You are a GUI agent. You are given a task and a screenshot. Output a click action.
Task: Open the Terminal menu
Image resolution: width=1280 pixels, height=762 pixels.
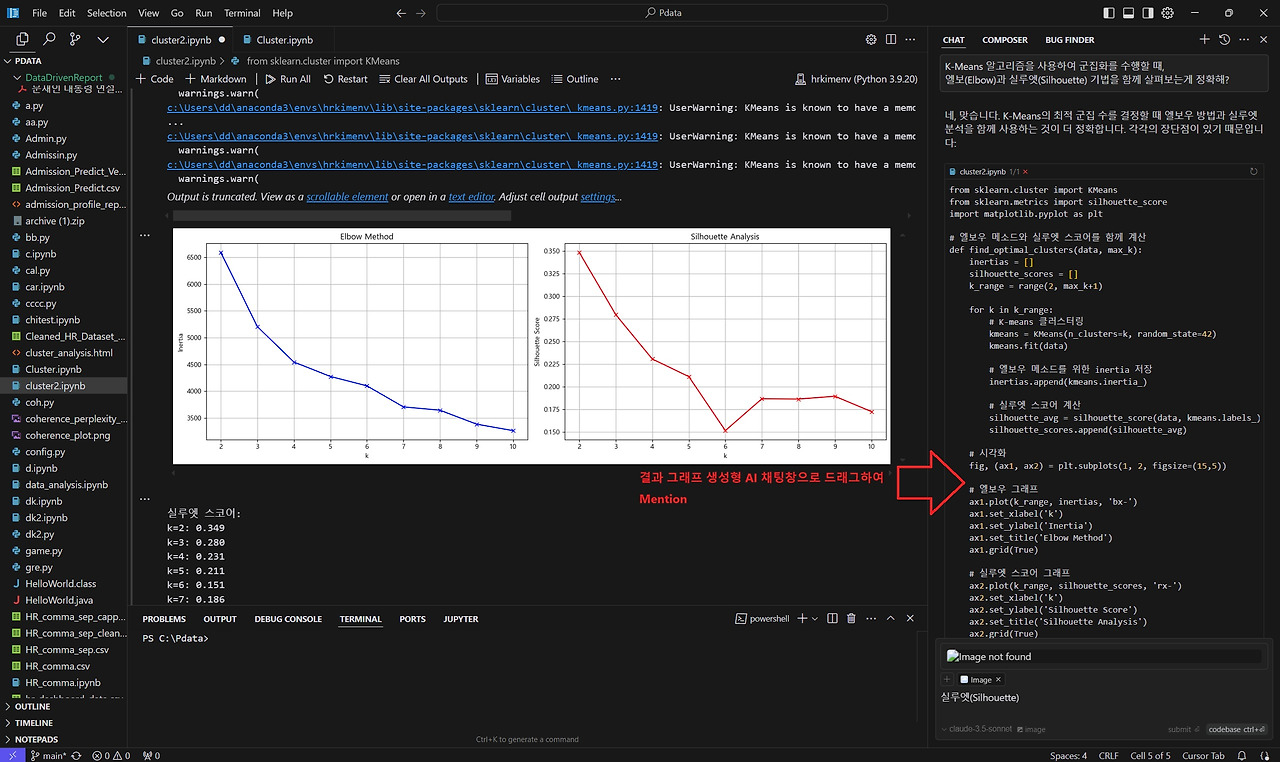pos(242,13)
